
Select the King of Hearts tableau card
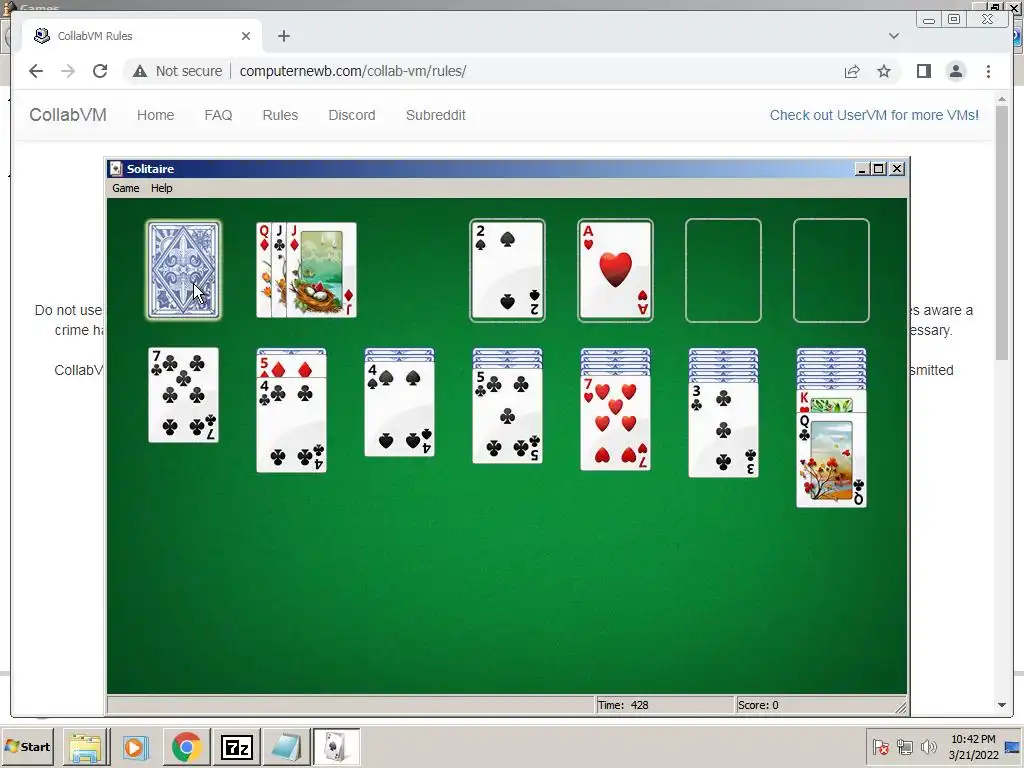pos(831,401)
